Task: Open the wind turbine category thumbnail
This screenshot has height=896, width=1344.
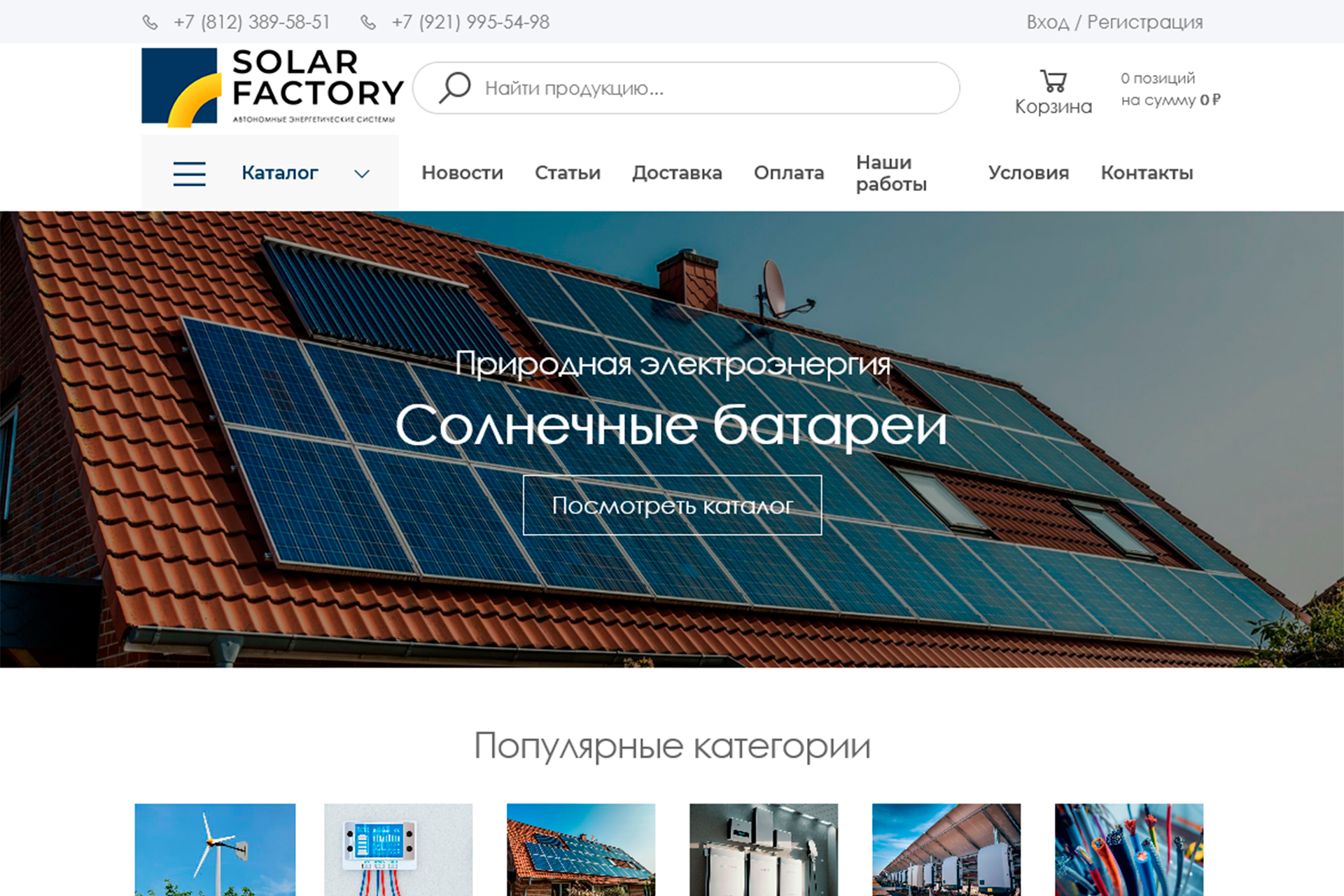Action: [215, 850]
